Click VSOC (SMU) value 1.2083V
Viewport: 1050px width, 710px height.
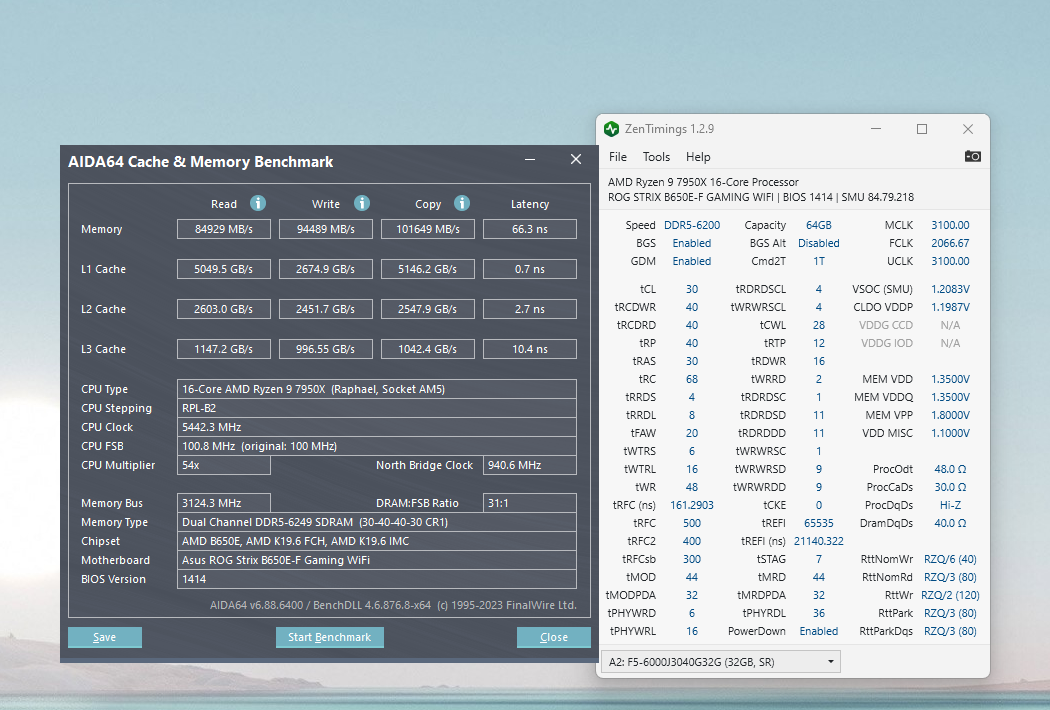[950, 289]
